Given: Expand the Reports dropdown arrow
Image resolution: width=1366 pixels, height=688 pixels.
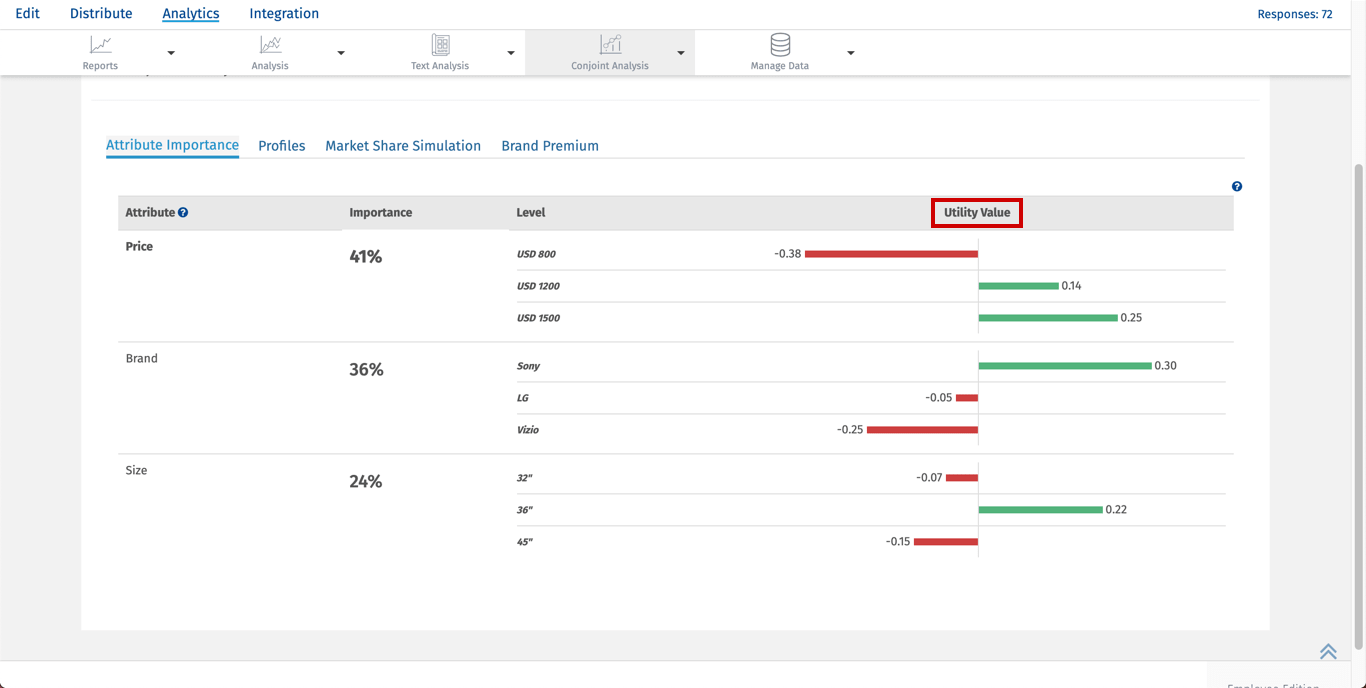Looking at the screenshot, I should 171,53.
